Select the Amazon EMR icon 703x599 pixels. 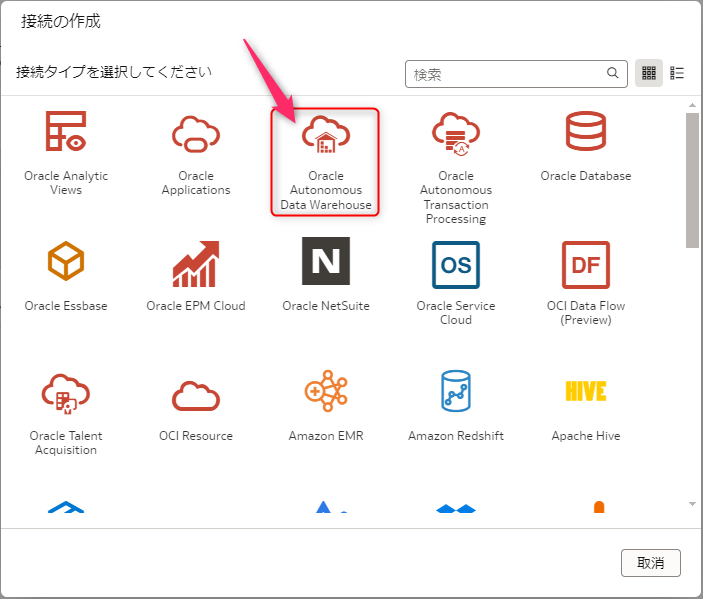coord(326,391)
